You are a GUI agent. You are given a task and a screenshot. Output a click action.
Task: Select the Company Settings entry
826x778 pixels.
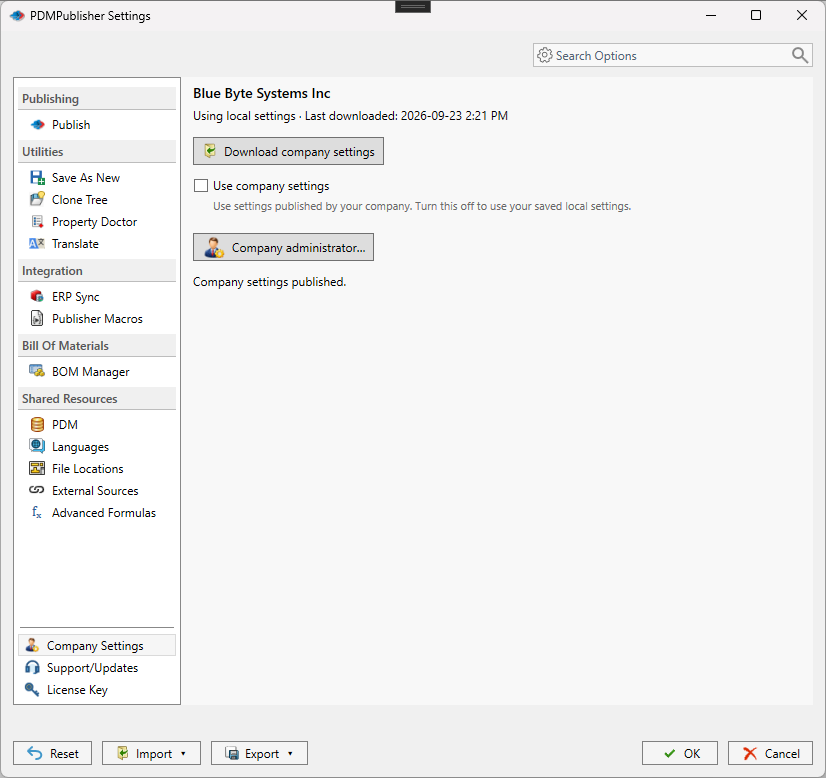tap(97, 645)
